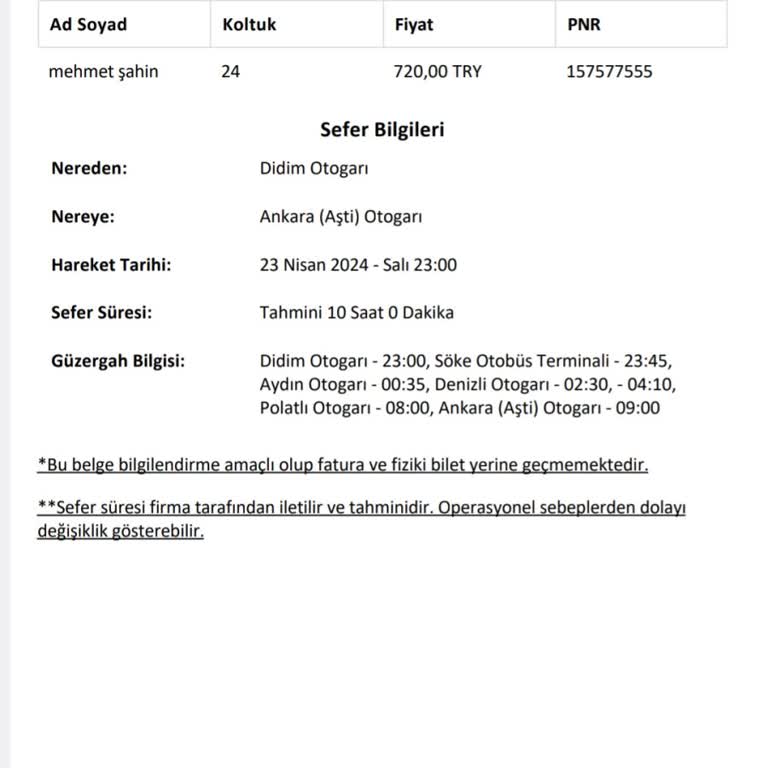Viewport: 768px width, 768px height.
Task: Click seat number 24
Action: tap(231, 72)
